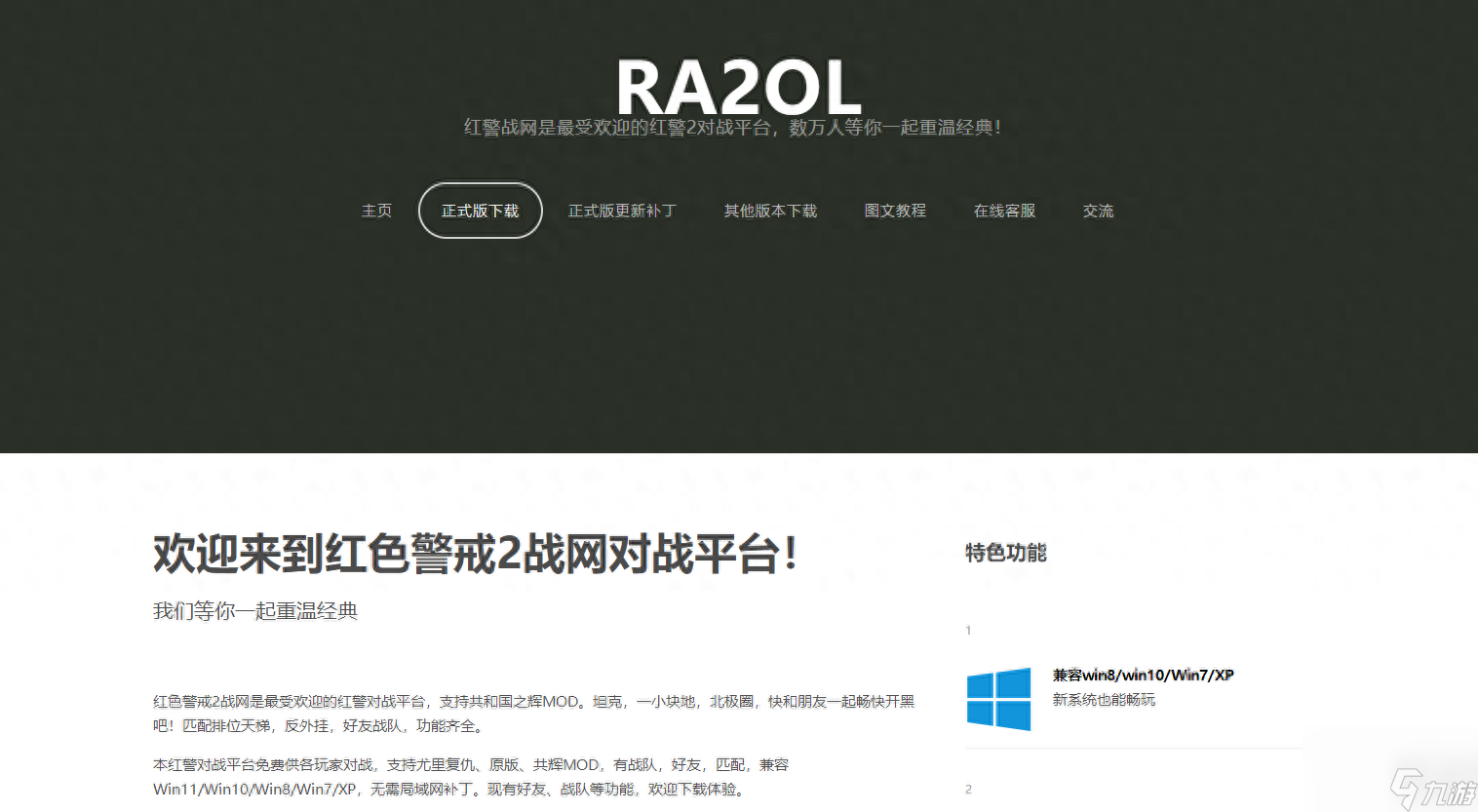Image resolution: width=1478 pixels, height=812 pixels.
Task: Open 在线客服 in the navigation
Action: pos(1004,211)
